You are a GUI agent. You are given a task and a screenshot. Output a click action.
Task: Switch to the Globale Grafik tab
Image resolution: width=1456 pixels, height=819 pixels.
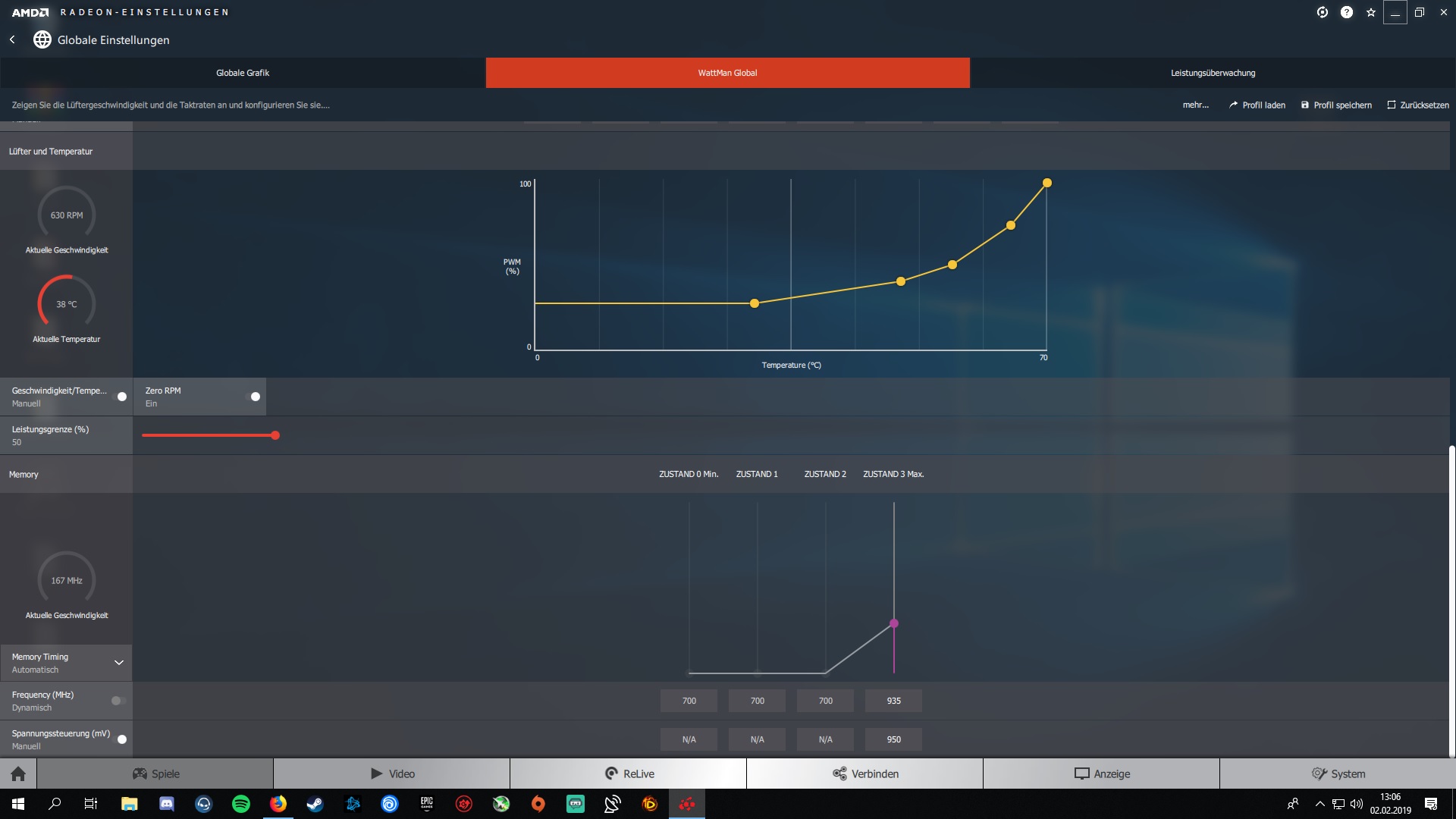click(243, 73)
